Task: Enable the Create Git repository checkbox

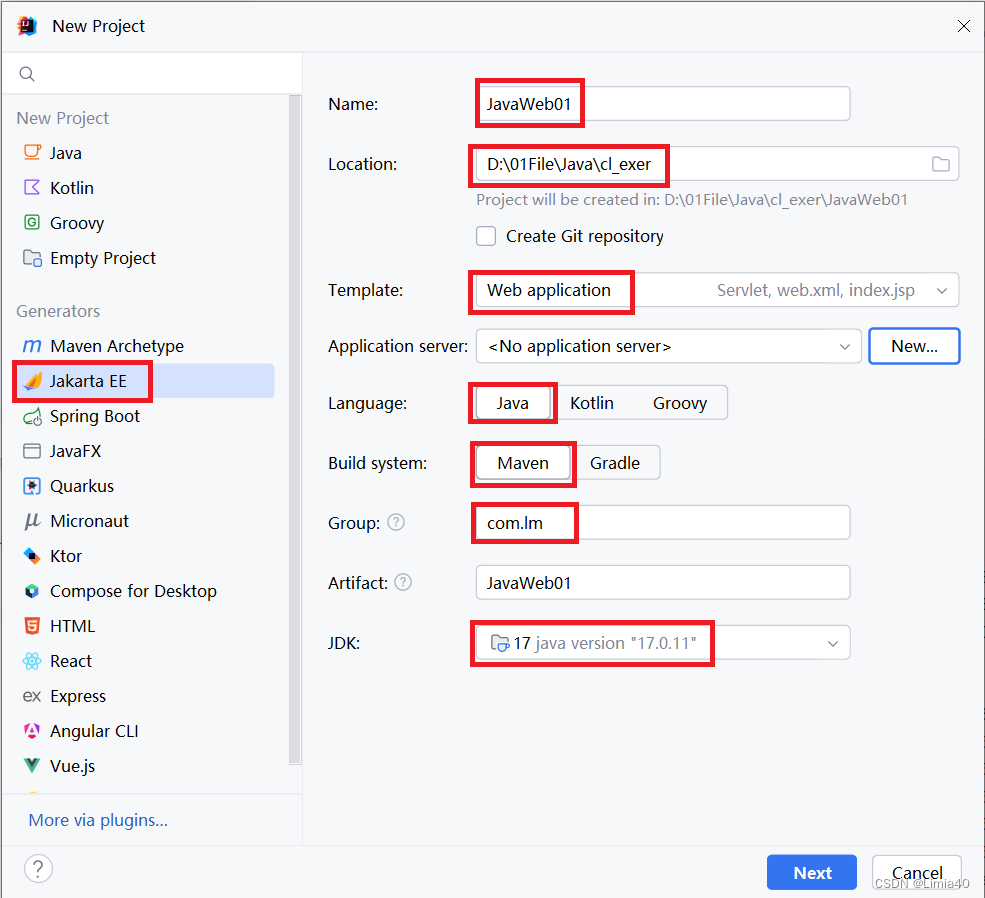Action: [x=486, y=236]
